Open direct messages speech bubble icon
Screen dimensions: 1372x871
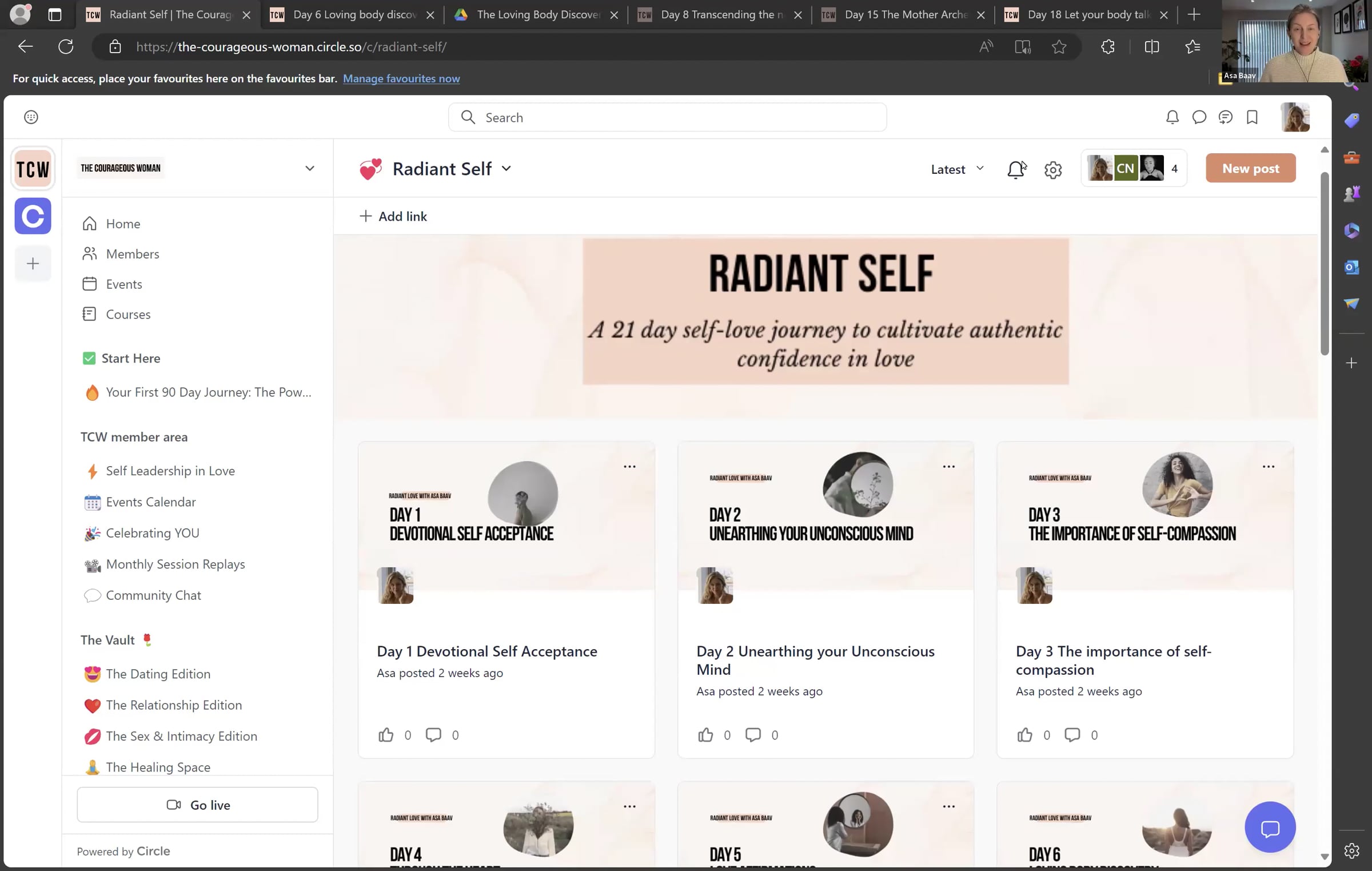pyautogui.click(x=1199, y=117)
